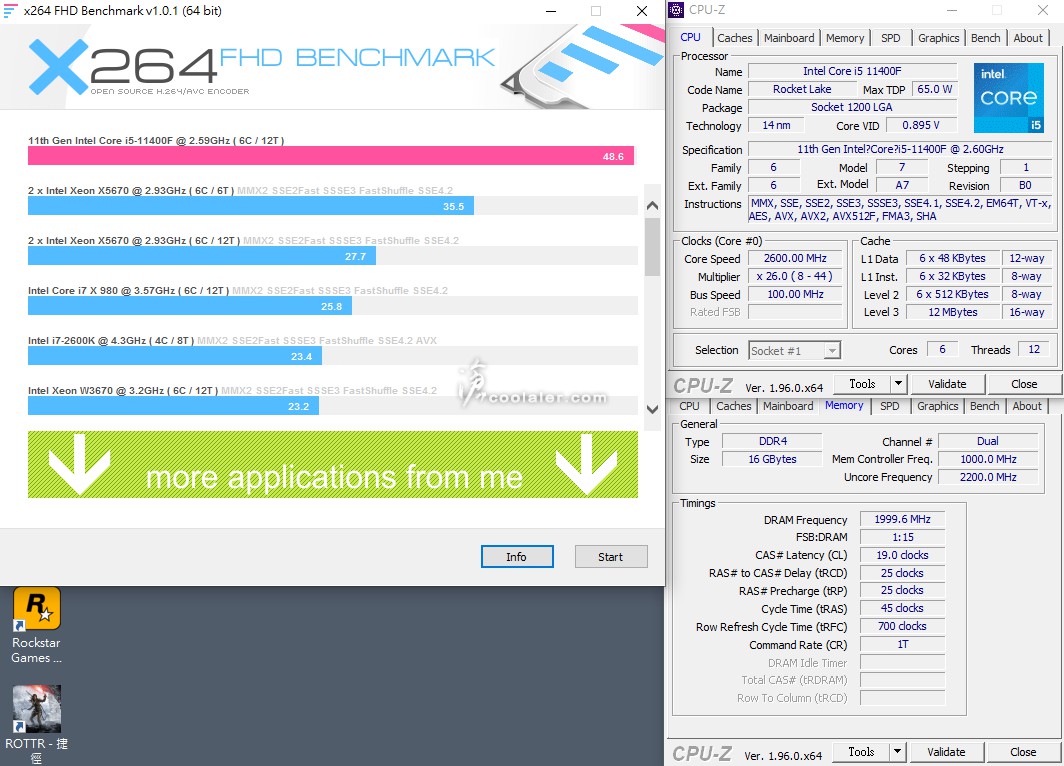Image resolution: width=1064 pixels, height=766 pixels.
Task: Click the Xeon X5670 6T 35.5 result bar
Action: [250, 206]
